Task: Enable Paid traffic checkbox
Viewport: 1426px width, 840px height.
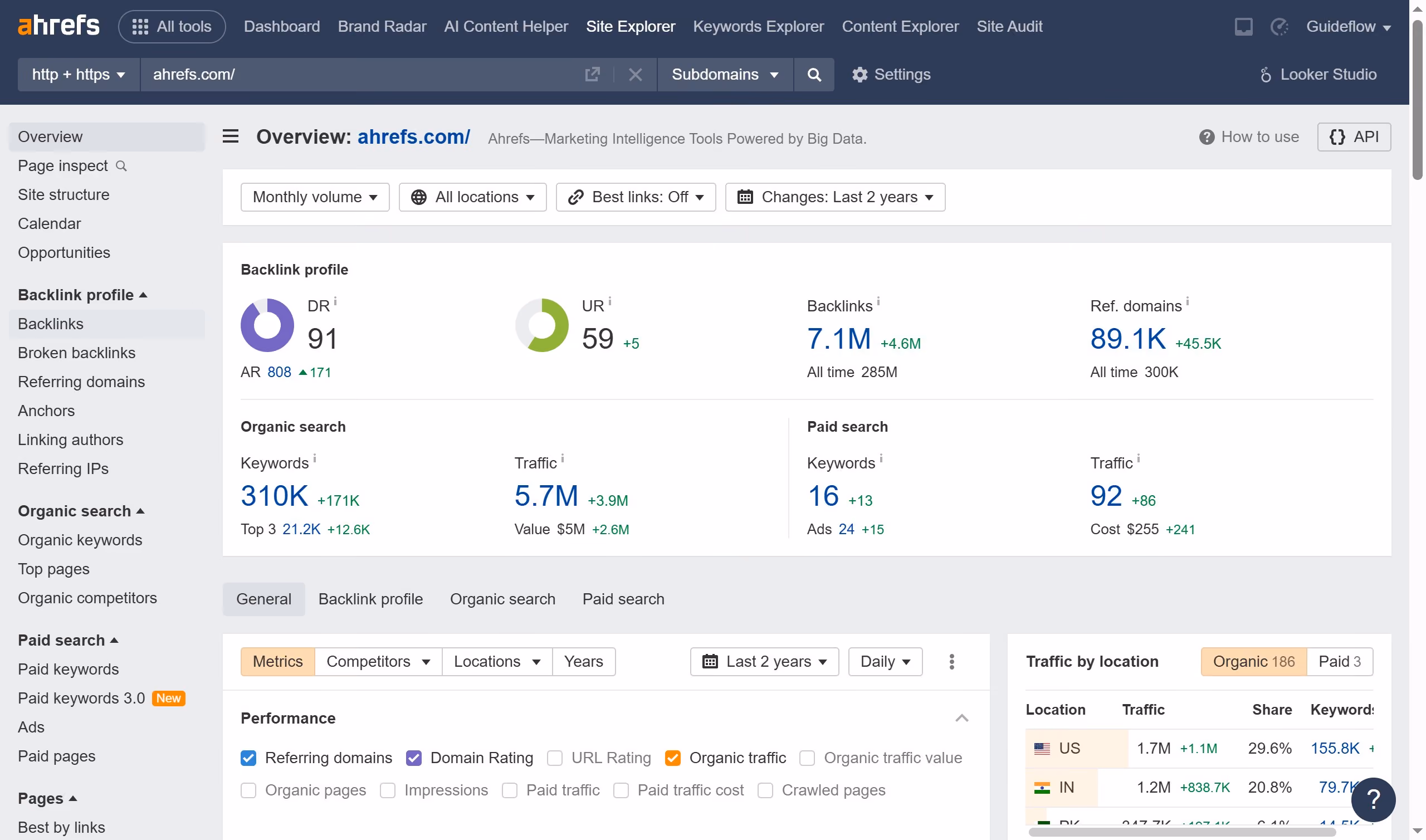Action: click(x=509, y=790)
